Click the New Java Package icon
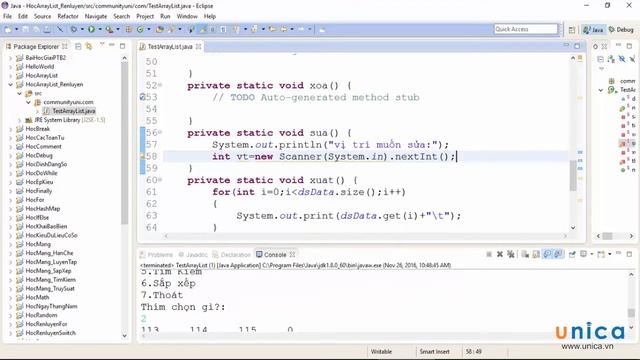 (x=129, y=29)
